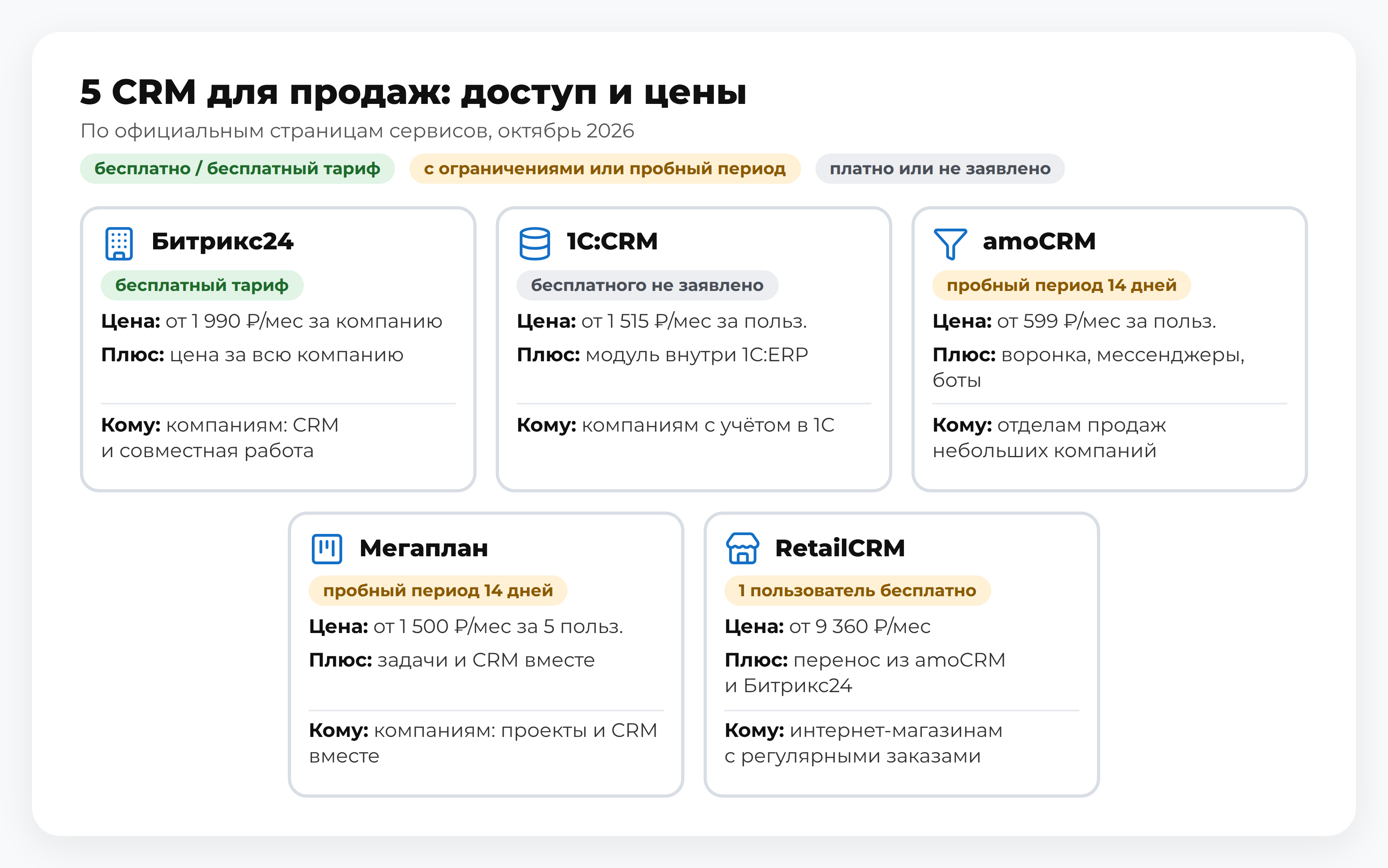This screenshot has height=868, width=1388.
Task: Click the Мегаплан card title
Action: (x=424, y=548)
